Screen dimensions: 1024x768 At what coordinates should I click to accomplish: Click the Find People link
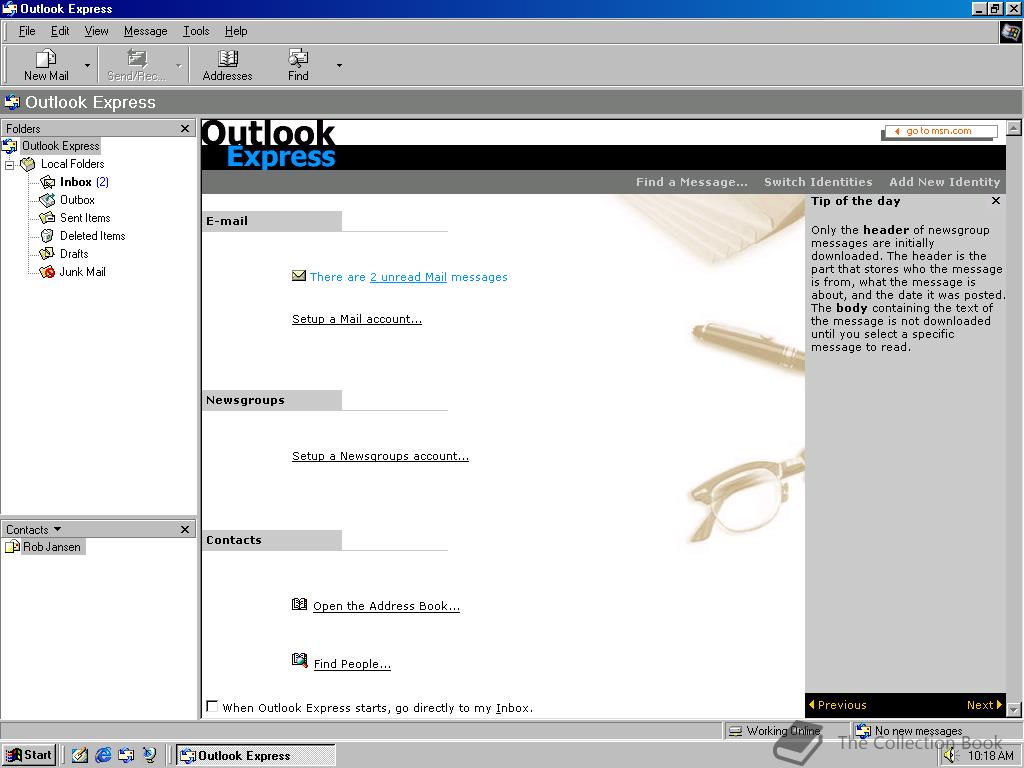(352, 664)
